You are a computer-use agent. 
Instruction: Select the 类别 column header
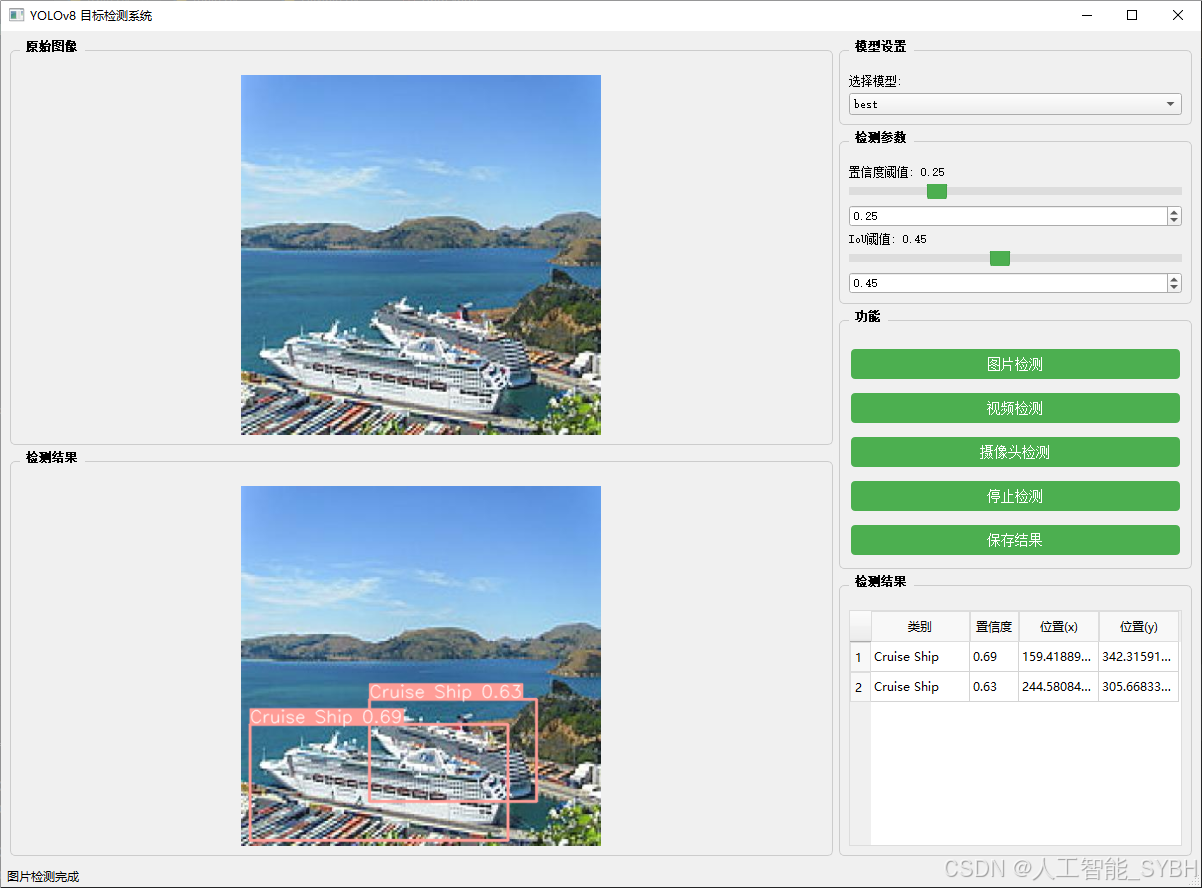pyautogui.click(x=920, y=627)
